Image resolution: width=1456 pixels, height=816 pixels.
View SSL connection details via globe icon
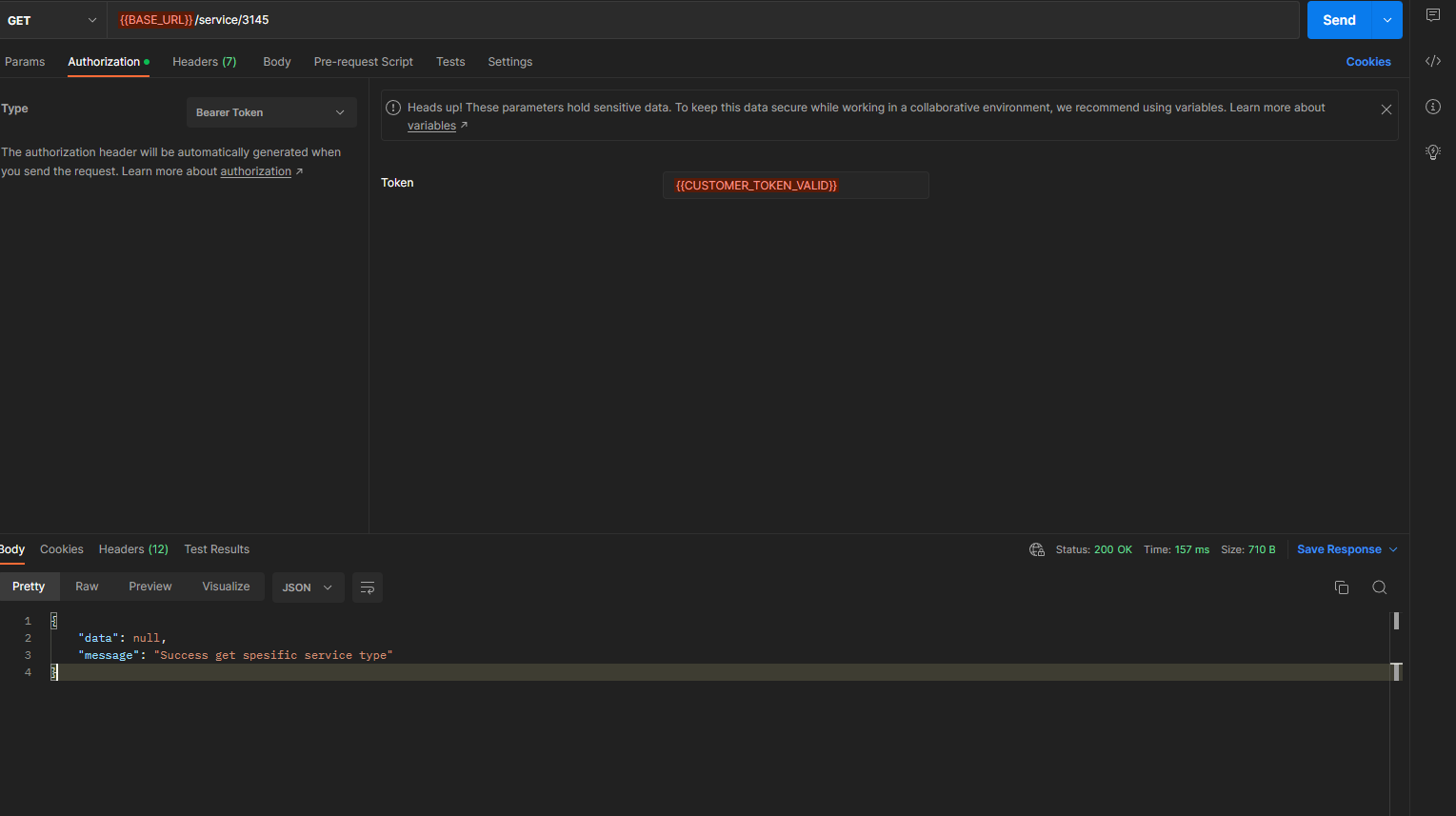[x=1036, y=549]
